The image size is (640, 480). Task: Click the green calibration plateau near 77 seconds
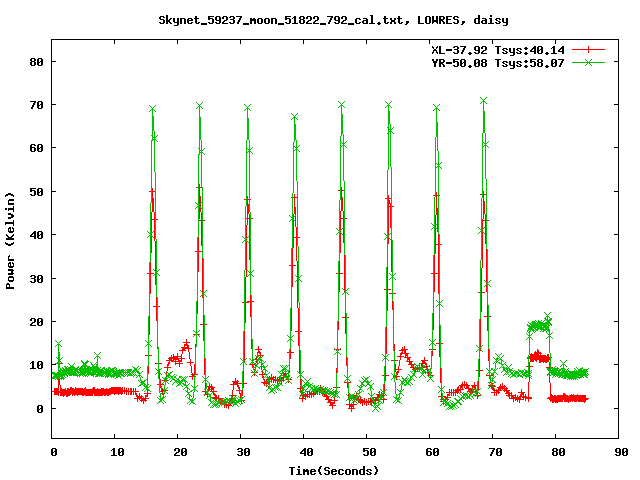pos(539,325)
